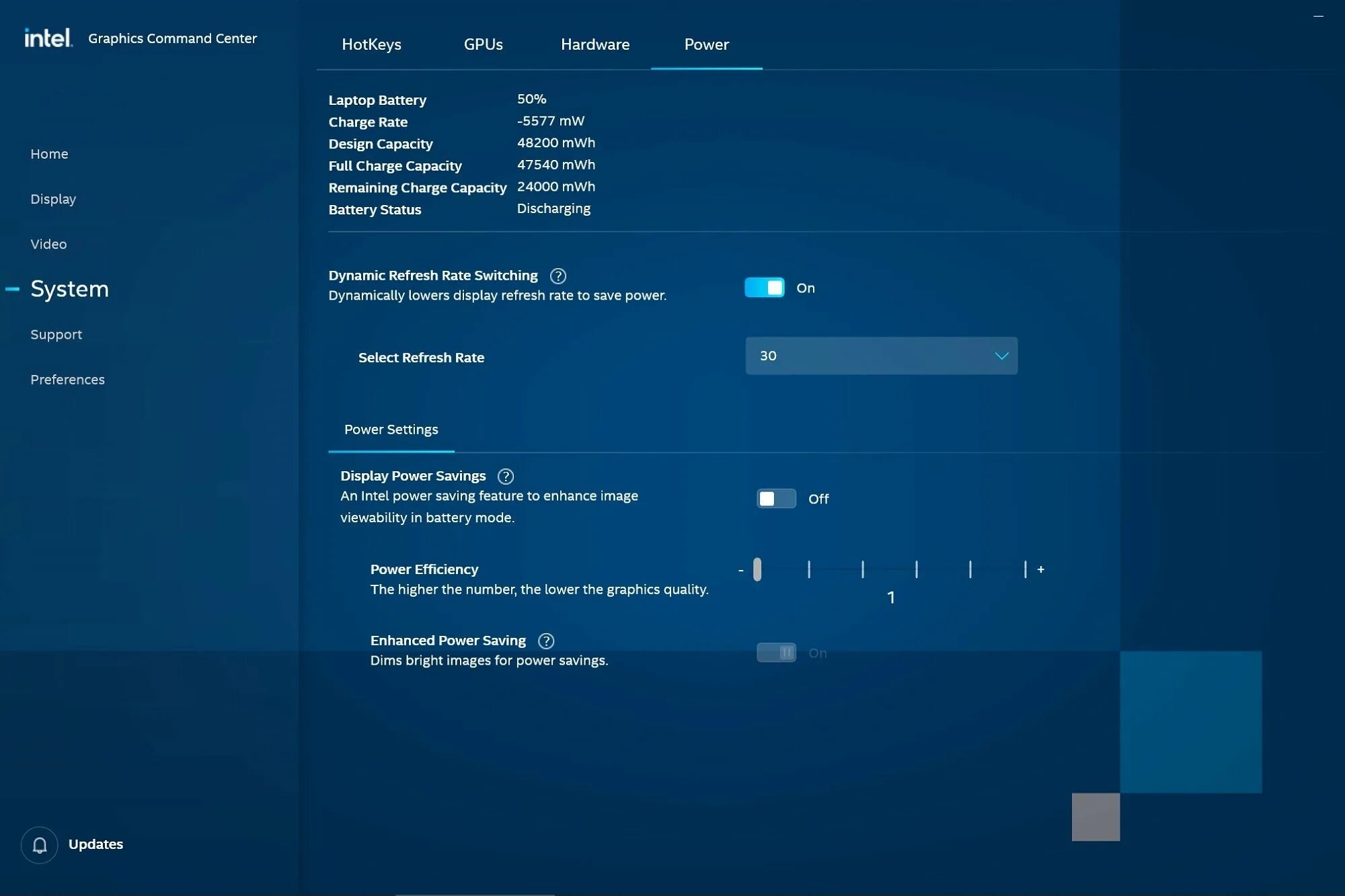Open Enhanced Power Saving help icon
The width and height of the screenshot is (1345, 896).
coord(546,641)
